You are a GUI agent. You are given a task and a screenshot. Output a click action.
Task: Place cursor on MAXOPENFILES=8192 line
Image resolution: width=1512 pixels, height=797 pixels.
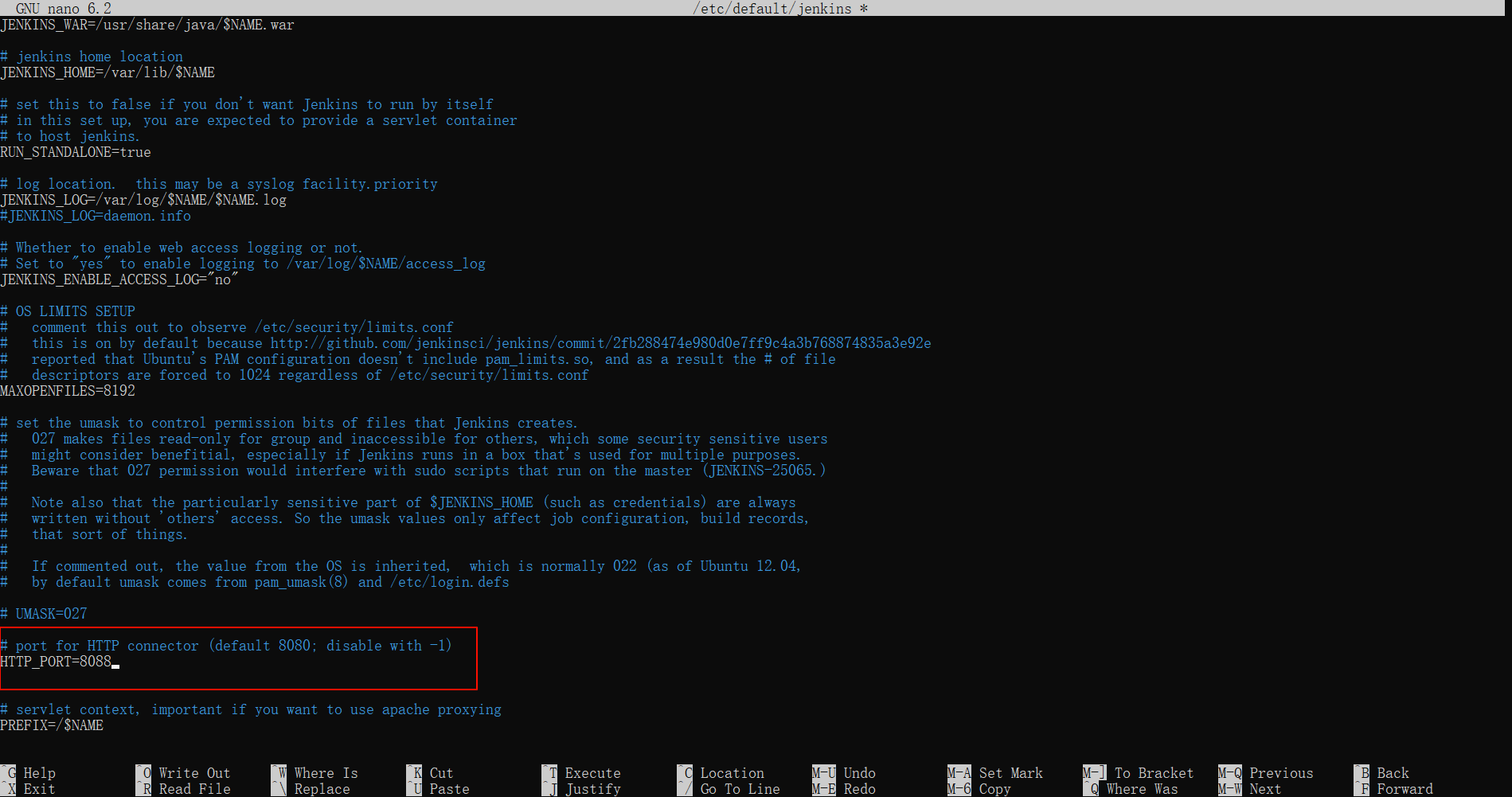click(68, 391)
